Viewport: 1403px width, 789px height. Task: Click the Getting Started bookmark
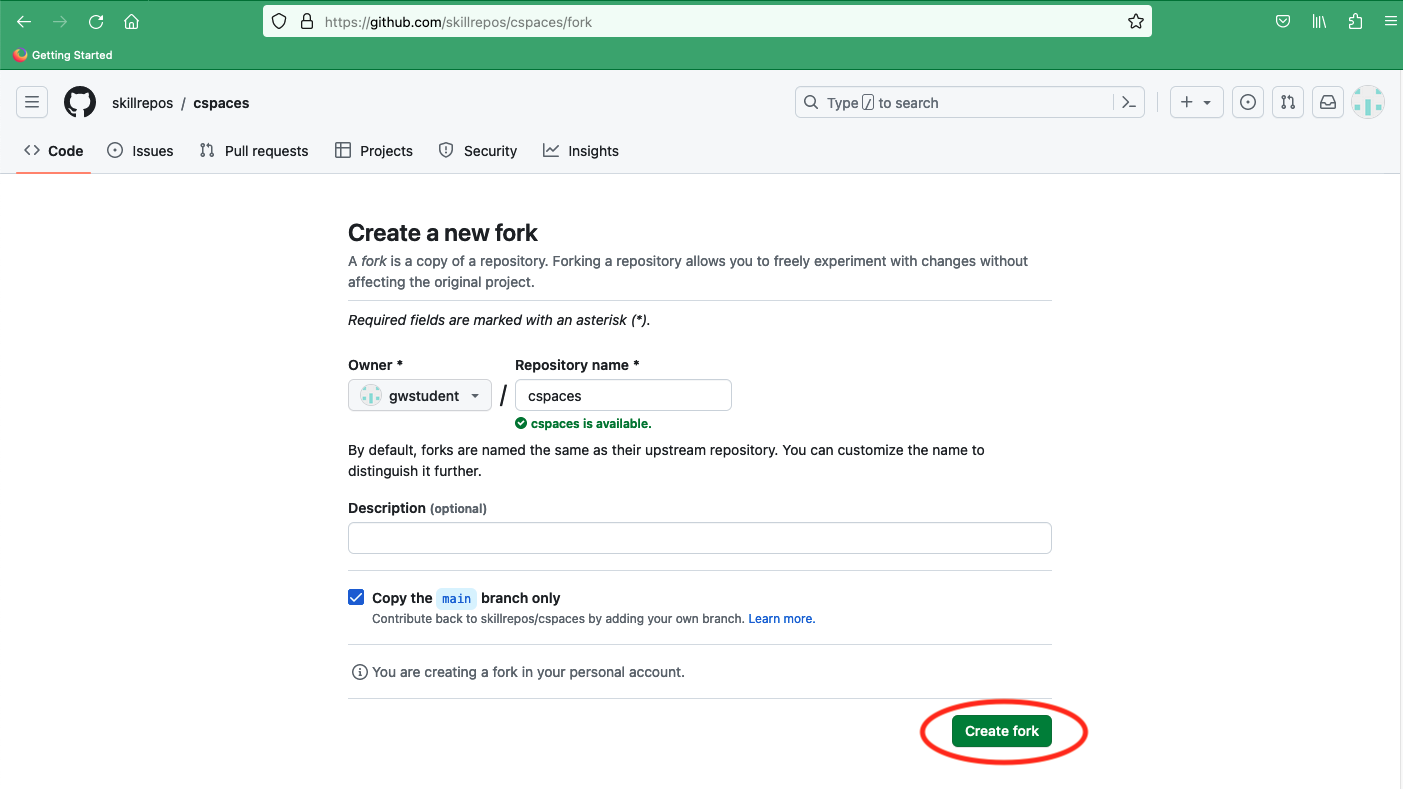[x=63, y=55]
